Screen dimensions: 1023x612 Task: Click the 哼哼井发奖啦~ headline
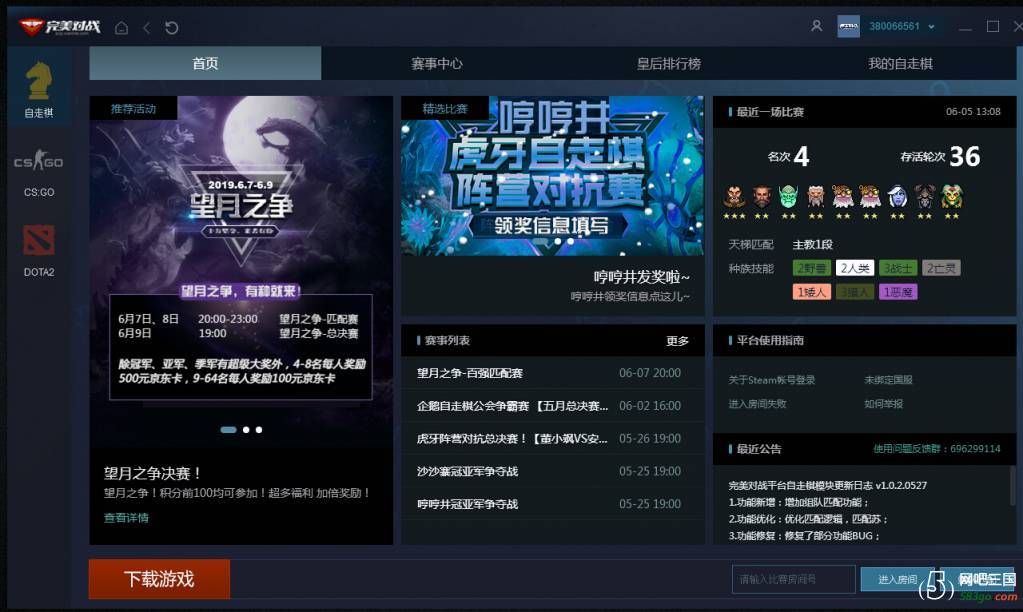pos(641,277)
